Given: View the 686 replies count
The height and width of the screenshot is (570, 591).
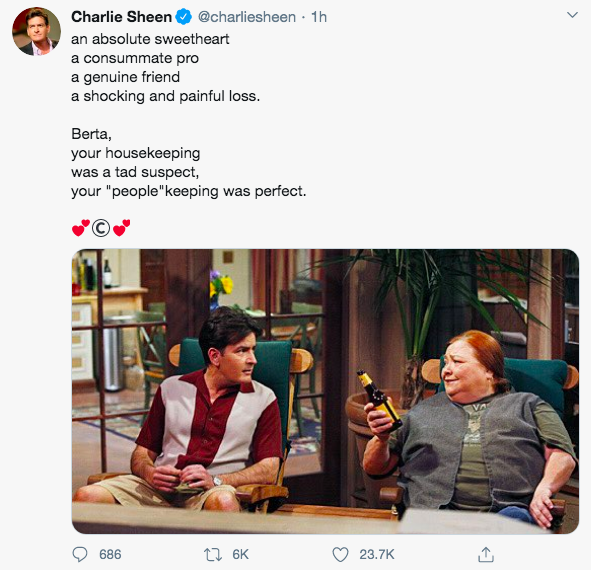Looking at the screenshot, I should tap(110, 555).
